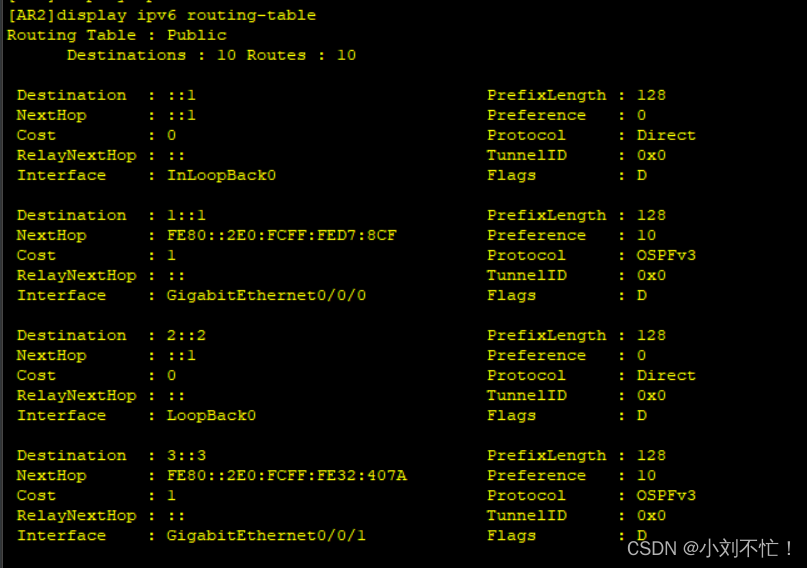The width and height of the screenshot is (807, 568).
Task: Click the destination 1::1 value
Action: click(186, 216)
